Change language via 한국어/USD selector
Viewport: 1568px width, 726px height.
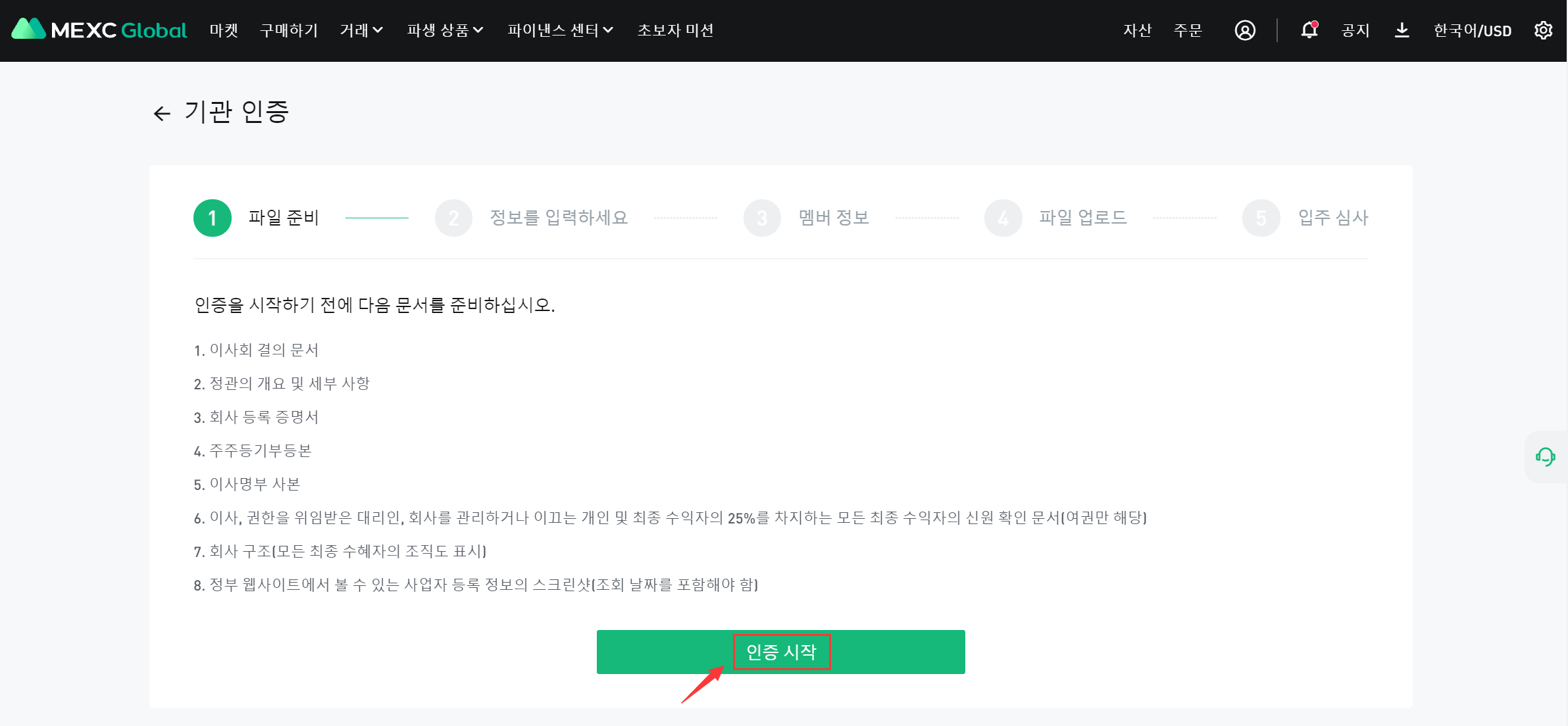click(1472, 30)
